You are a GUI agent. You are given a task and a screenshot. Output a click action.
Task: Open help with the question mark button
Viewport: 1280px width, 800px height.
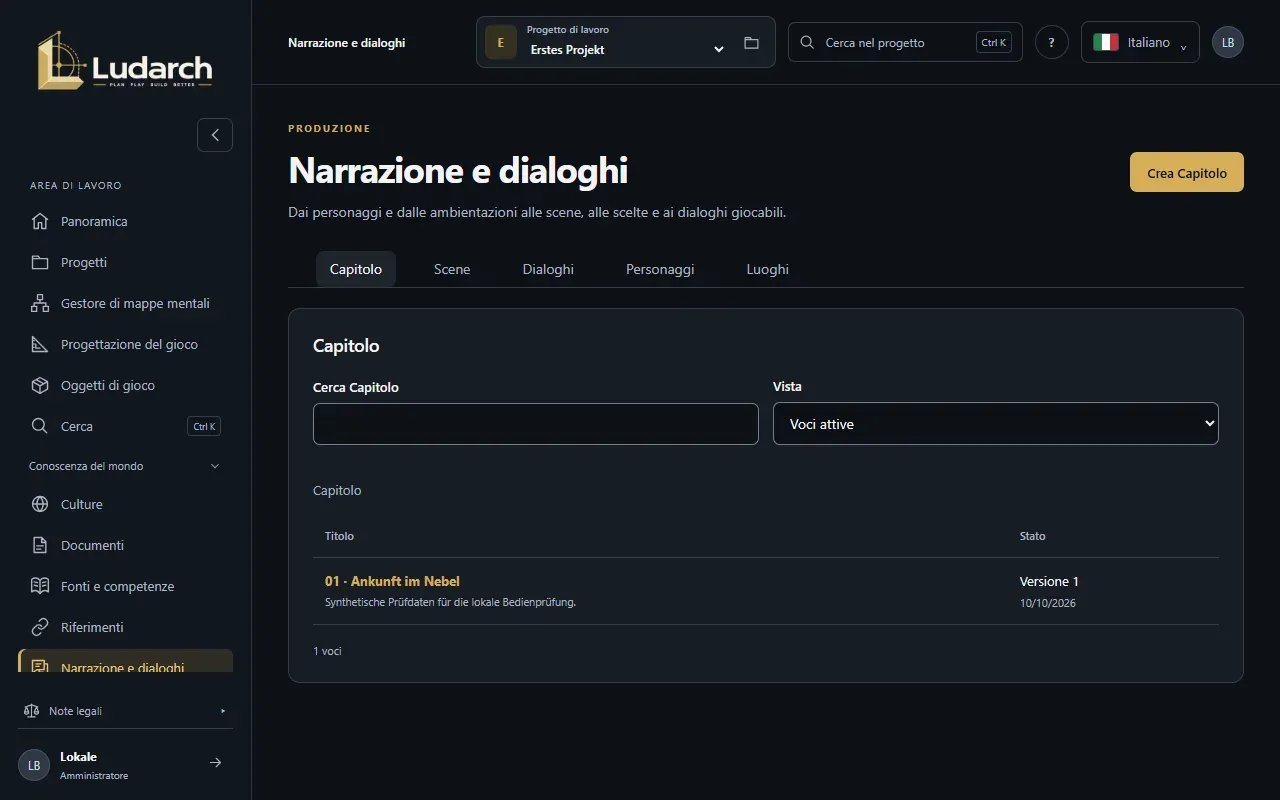point(1051,43)
